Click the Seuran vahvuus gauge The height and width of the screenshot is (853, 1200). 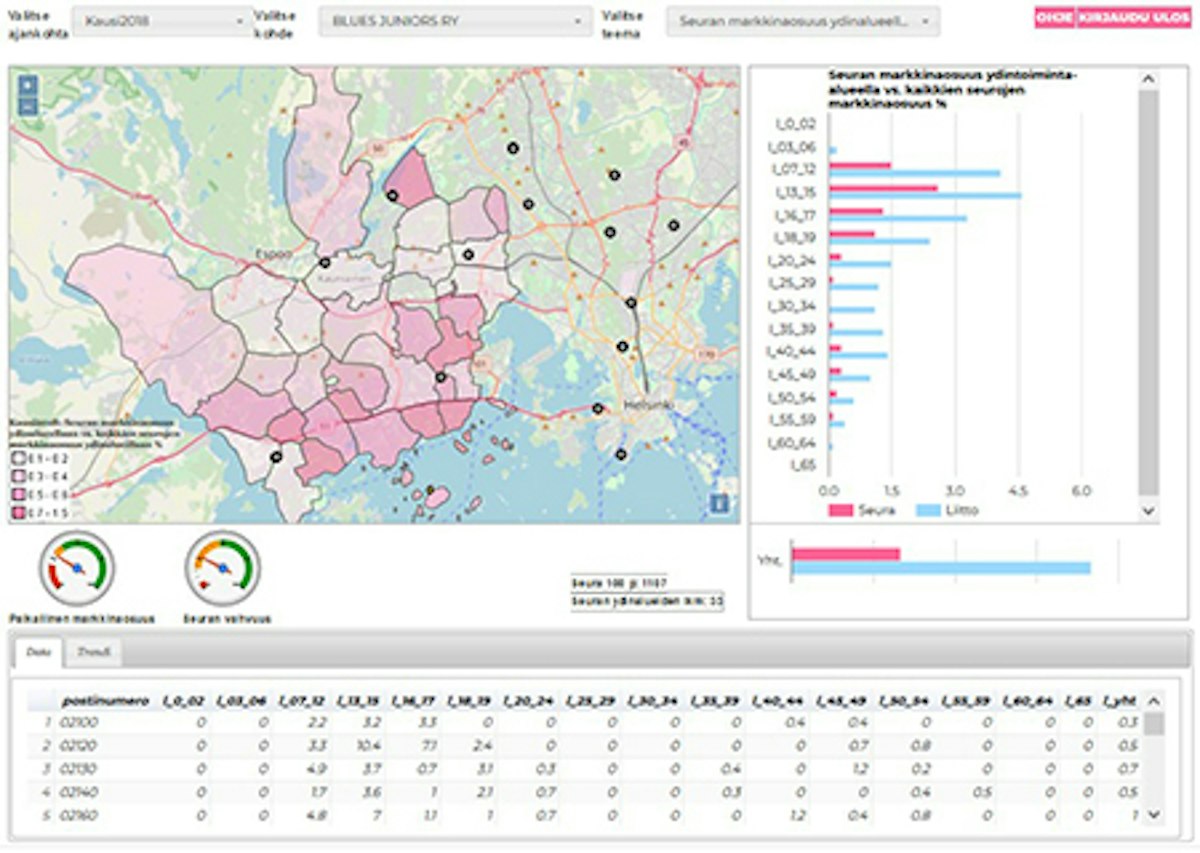click(x=222, y=568)
